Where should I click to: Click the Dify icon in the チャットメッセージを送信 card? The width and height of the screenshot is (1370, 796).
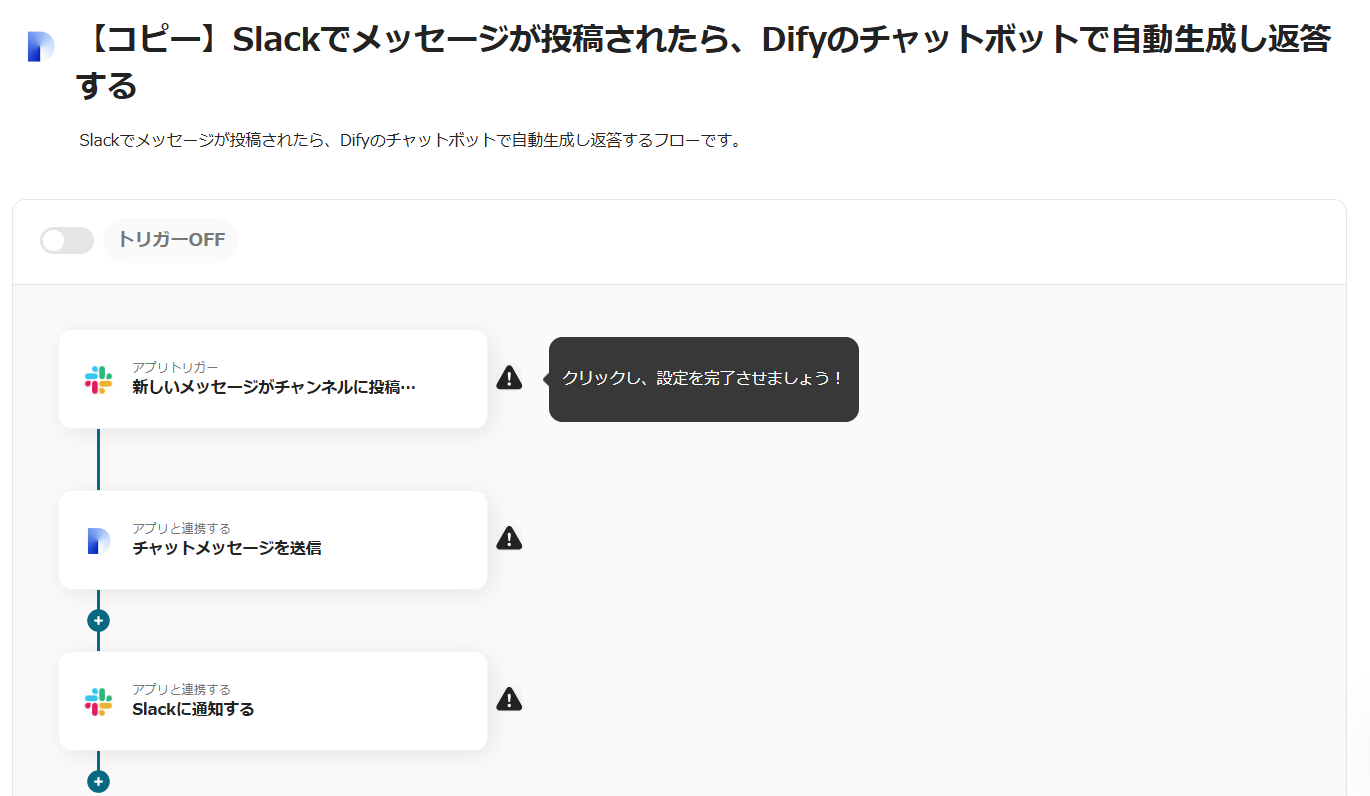tap(98, 540)
